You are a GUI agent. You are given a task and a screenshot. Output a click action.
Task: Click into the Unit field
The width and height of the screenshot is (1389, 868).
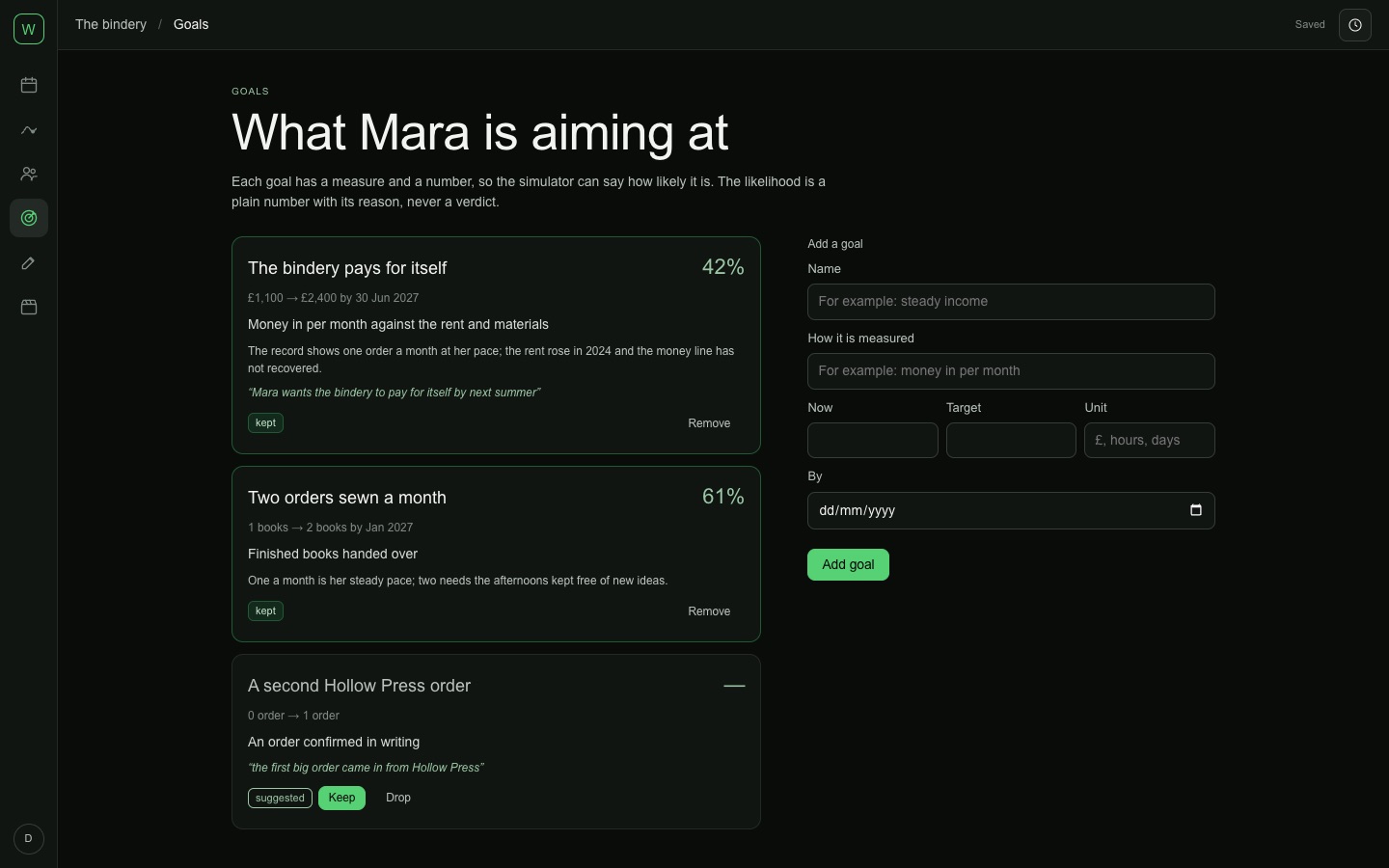point(1149,441)
